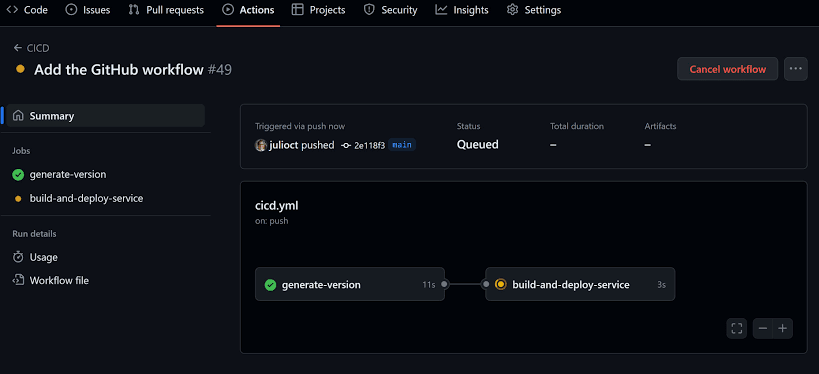Click the main branch label

(x=402, y=145)
